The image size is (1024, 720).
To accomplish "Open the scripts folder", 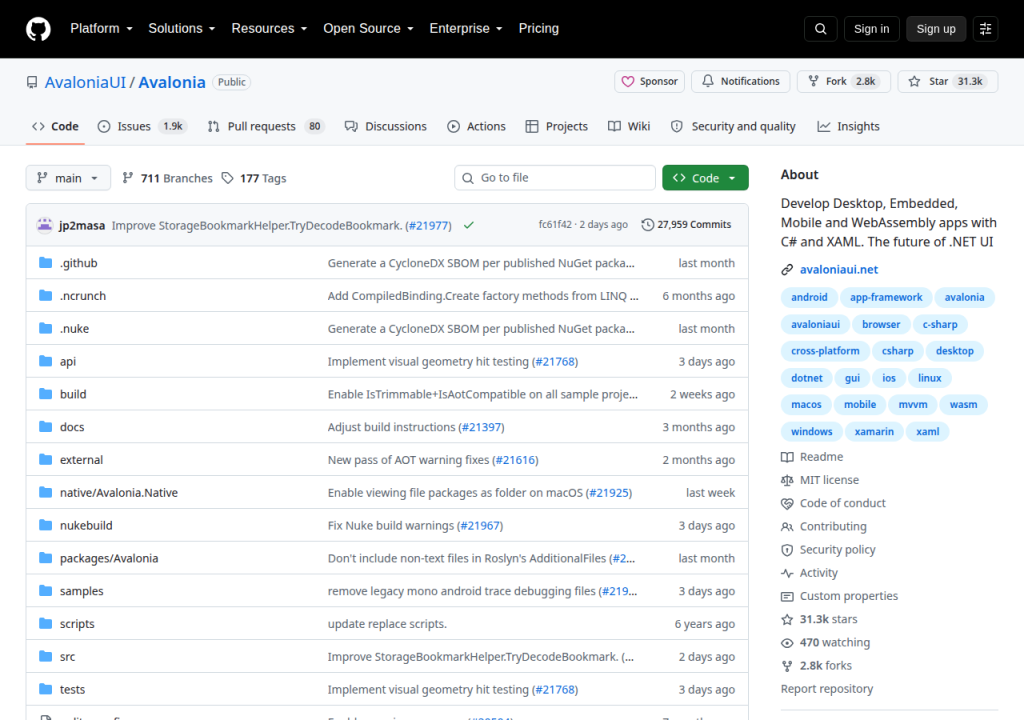I will point(77,624).
